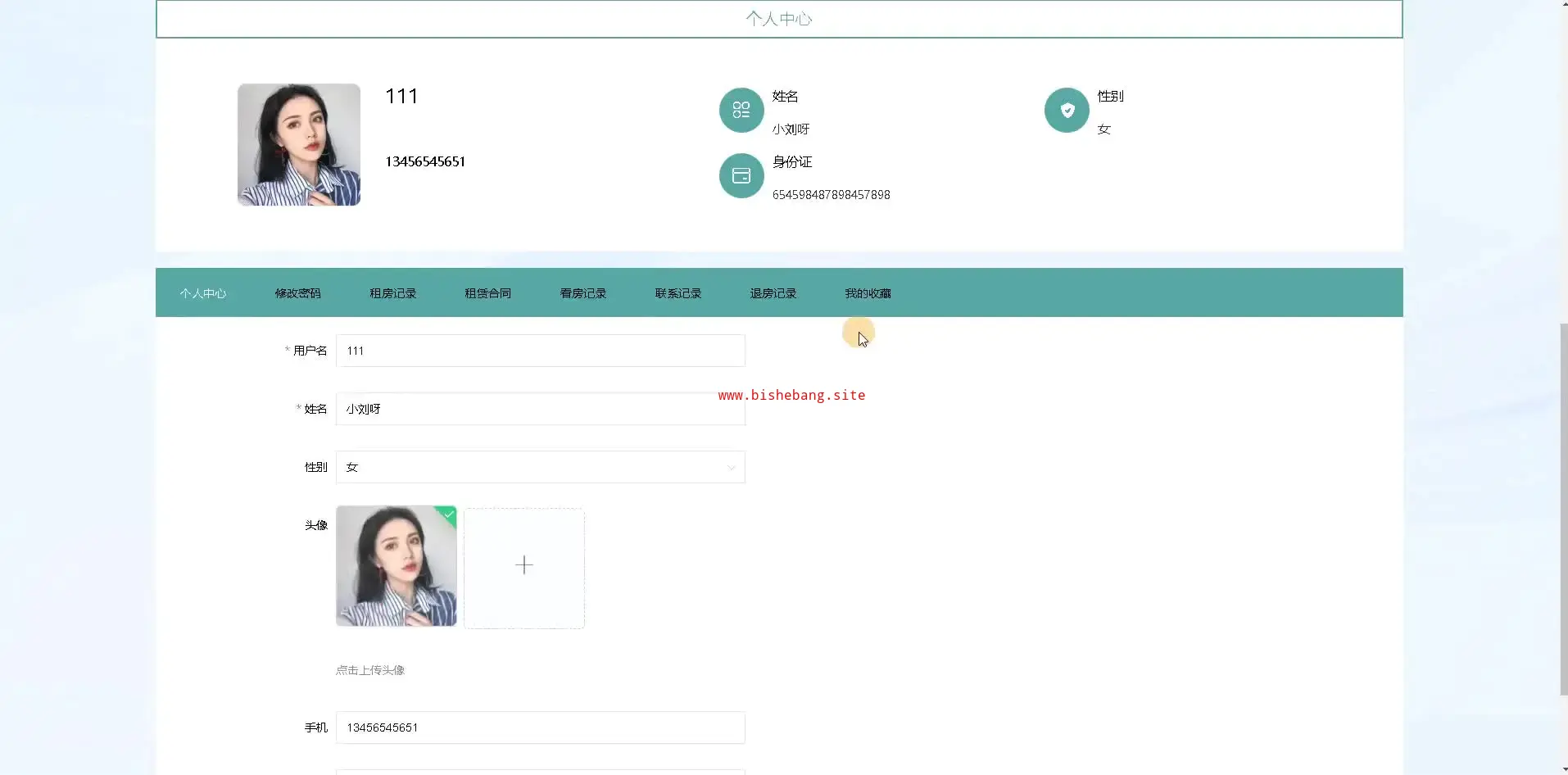Switch to the 个人中心 tab

(203, 293)
